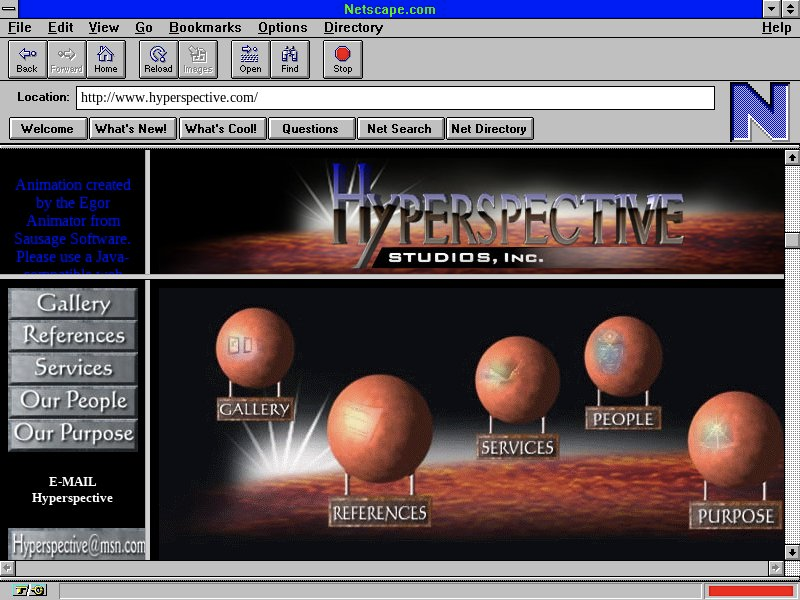
Task: Click the What's New! button
Action: [131, 128]
